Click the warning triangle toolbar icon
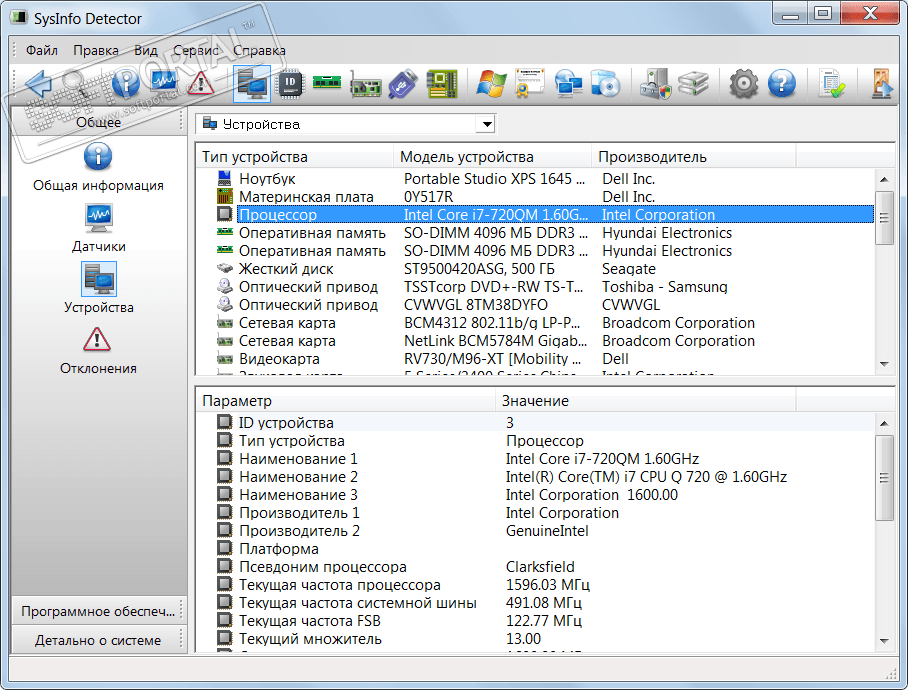Image resolution: width=908 pixels, height=690 pixels. point(200,83)
